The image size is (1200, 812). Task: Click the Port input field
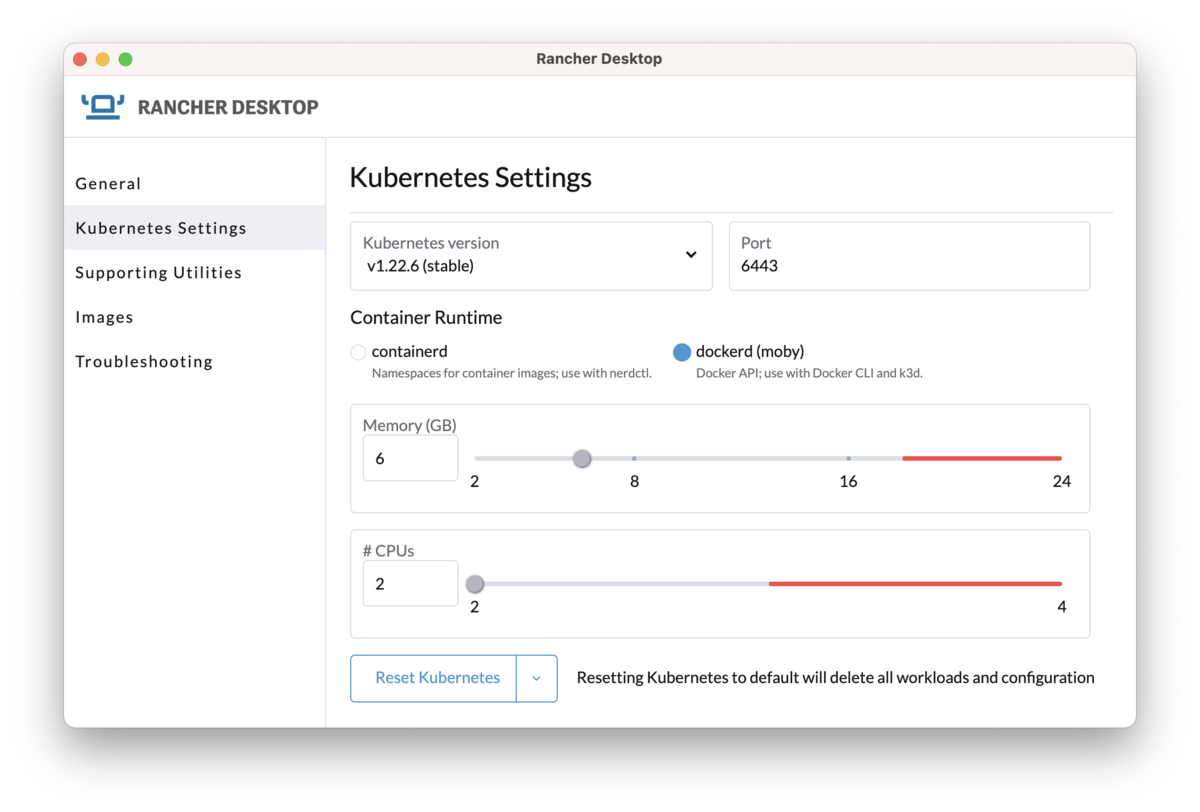point(909,256)
